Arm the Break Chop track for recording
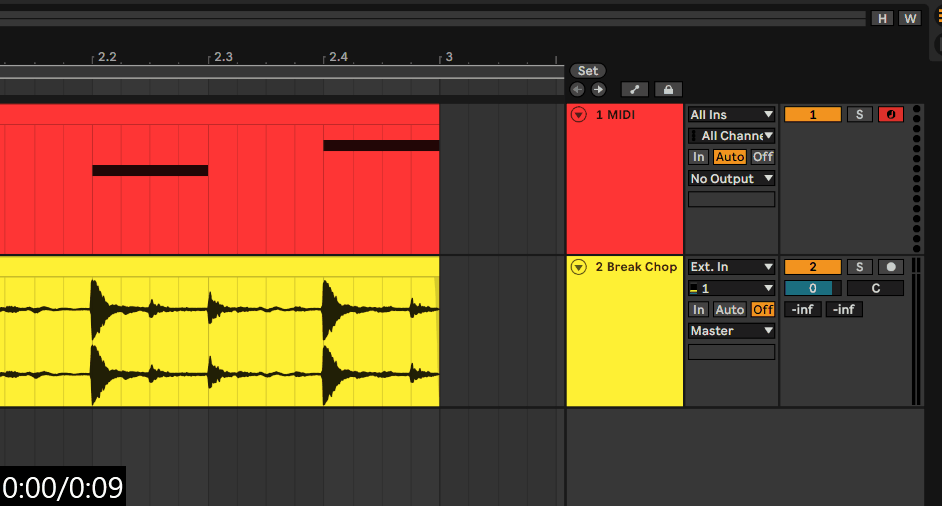This screenshot has height=506, width=942. 891,267
